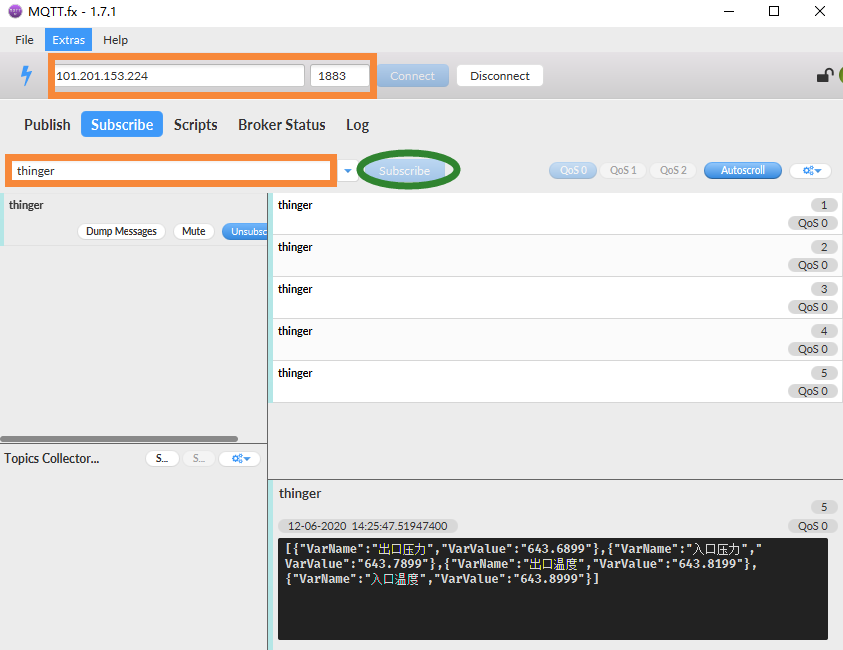Click the JSON payload text area
The height and width of the screenshot is (650, 843).
coord(553,589)
